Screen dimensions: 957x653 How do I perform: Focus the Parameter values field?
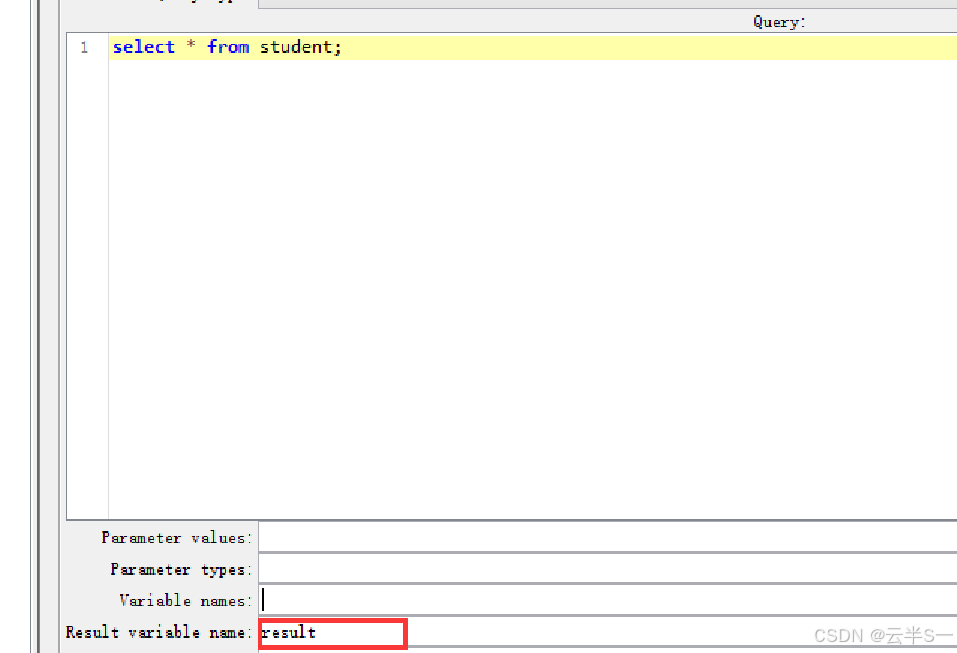pos(608,537)
